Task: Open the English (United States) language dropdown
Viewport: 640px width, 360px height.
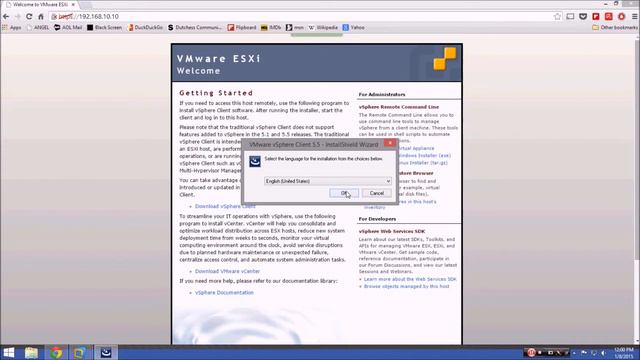Action: tap(328, 181)
